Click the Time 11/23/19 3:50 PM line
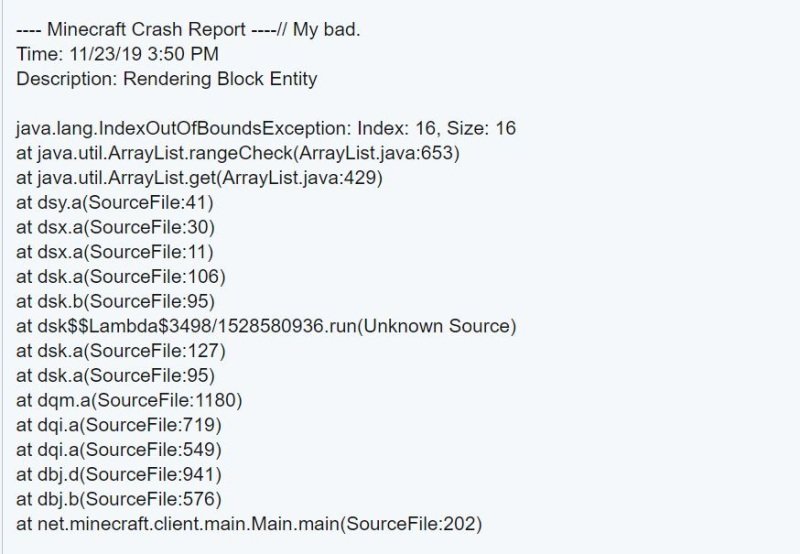This screenshot has height=554, width=800. coord(117,54)
